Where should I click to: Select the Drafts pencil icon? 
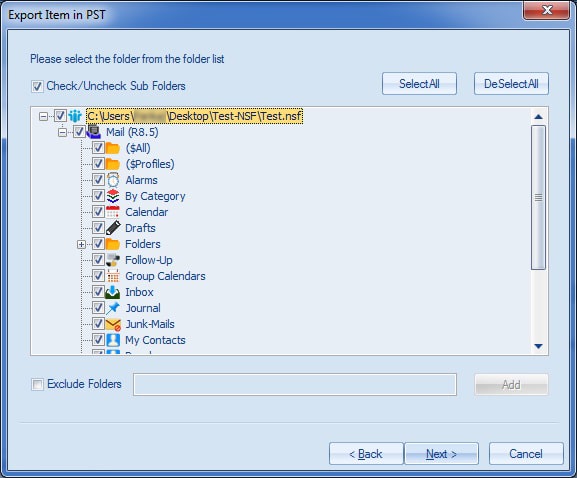tap(113, 228)
